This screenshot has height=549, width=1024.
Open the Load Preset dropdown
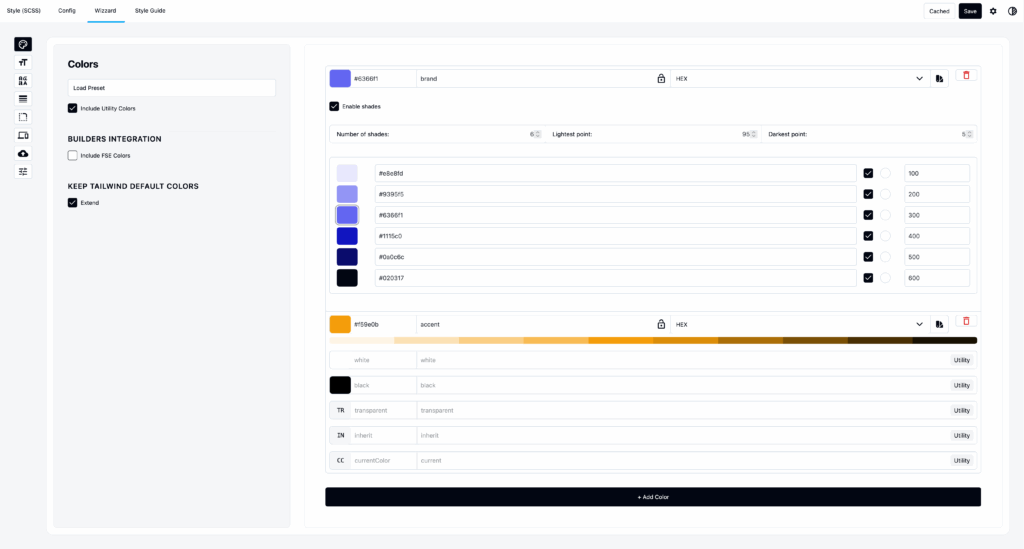(172, 88)
